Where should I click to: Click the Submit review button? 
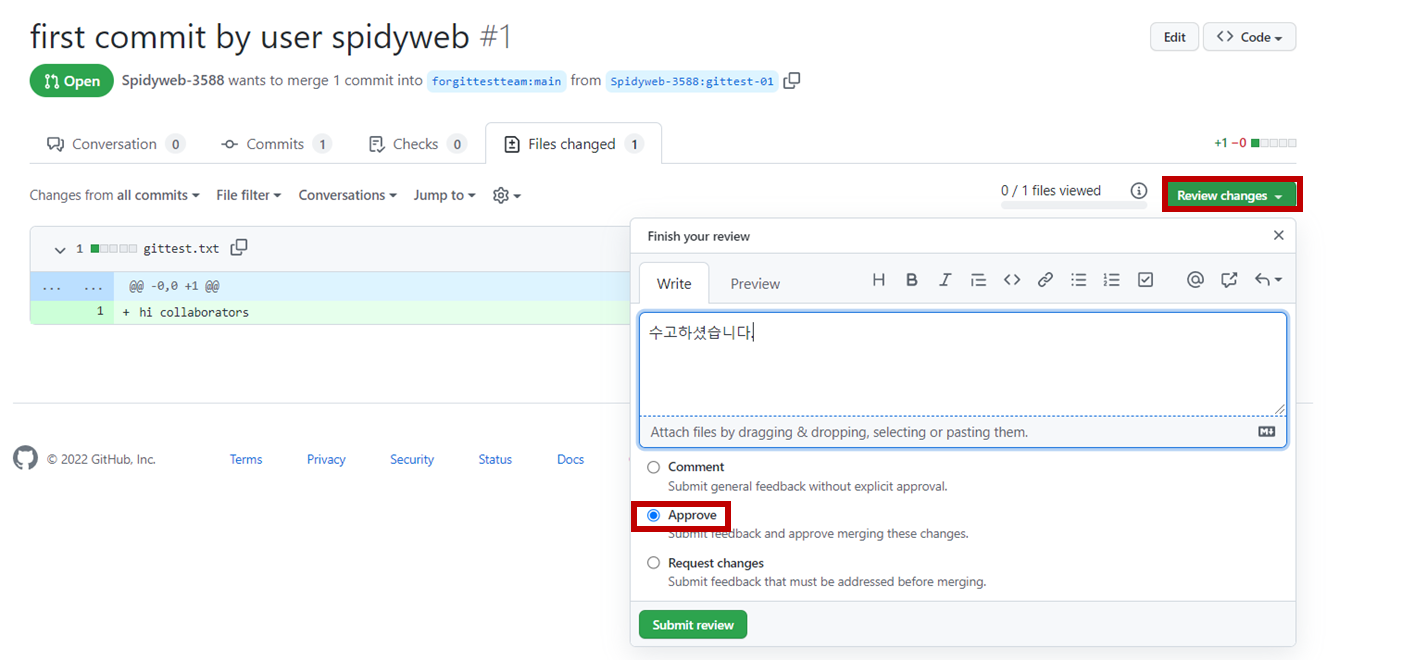pos(693,625)
